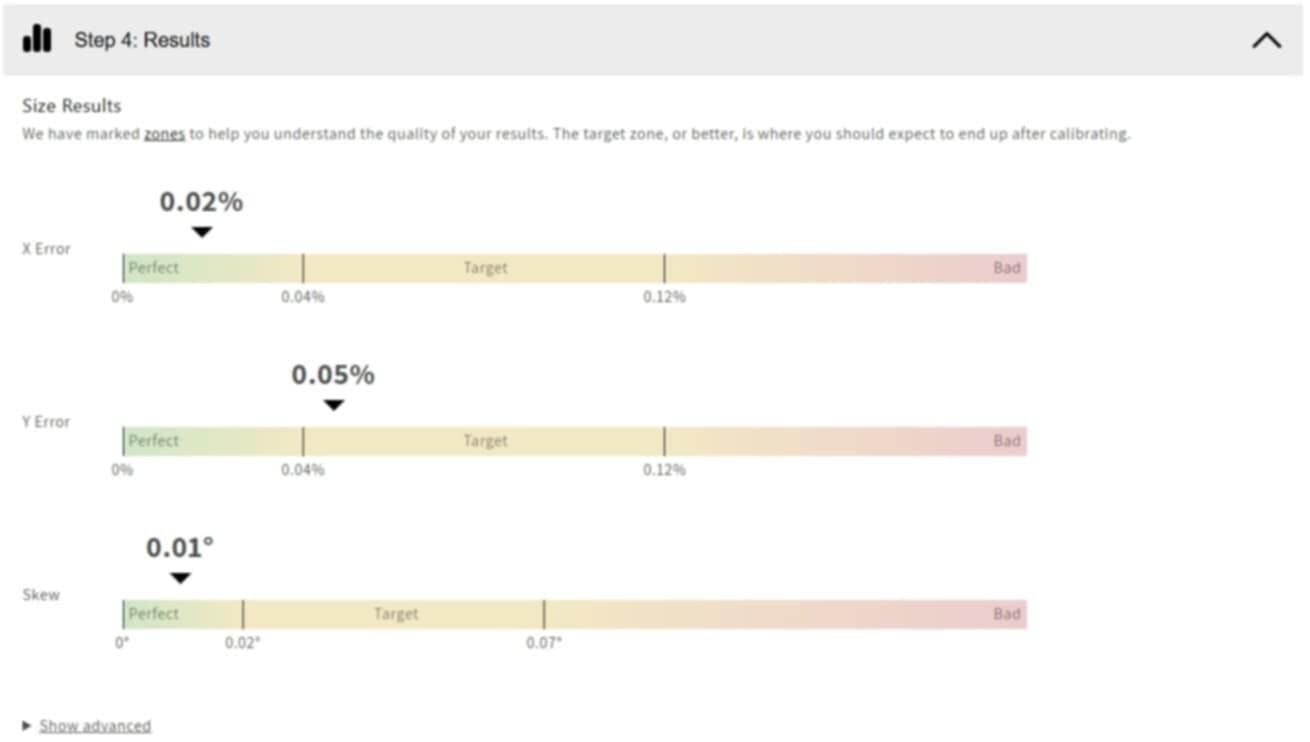
Task: Click the disclosure triangle before Show advanced
Action: tap(27, 726)
